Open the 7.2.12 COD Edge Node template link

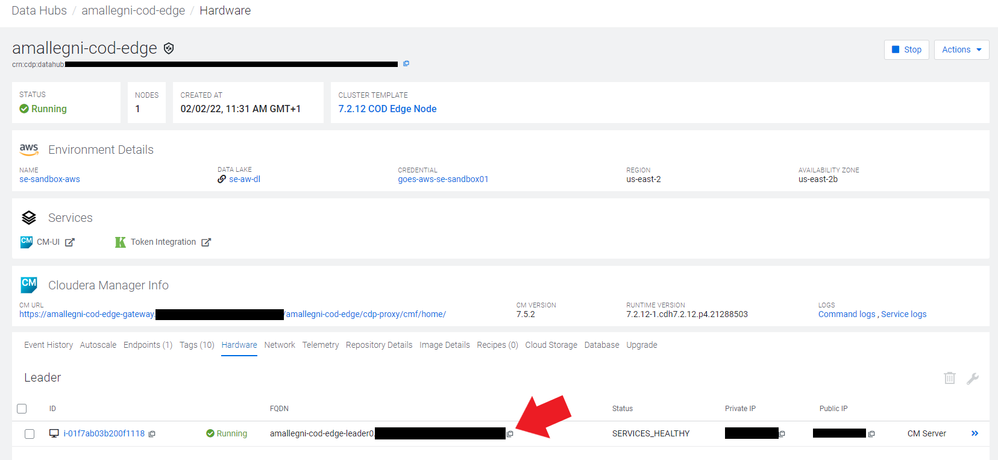[388, 109]
